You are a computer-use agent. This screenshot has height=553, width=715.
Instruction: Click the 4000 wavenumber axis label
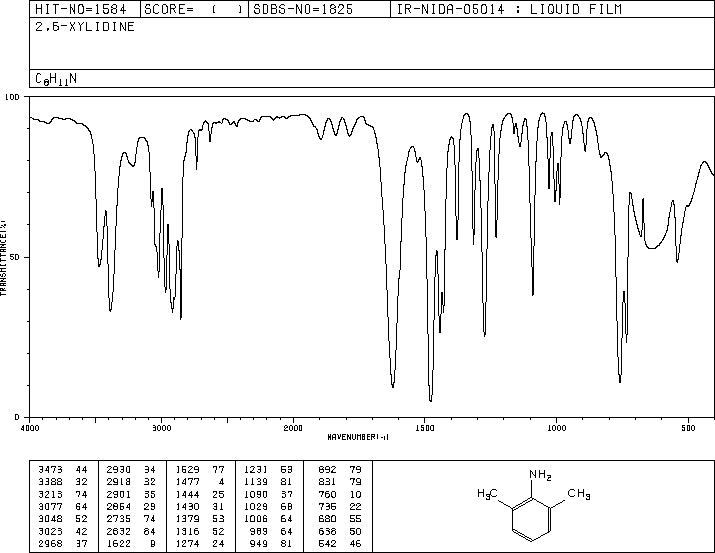[30, 428]
